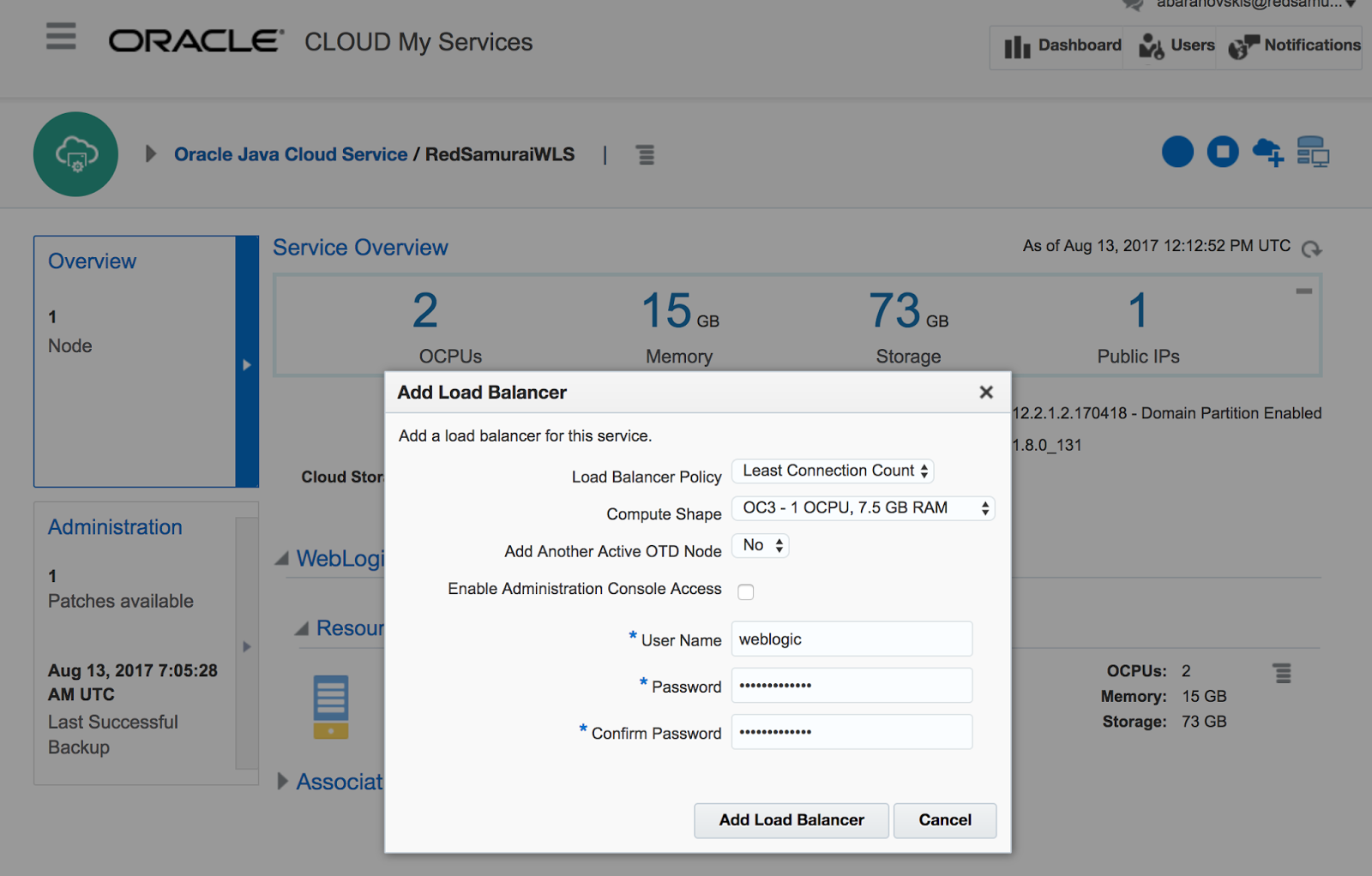This screenshot has height=876, width=1372.
Task: Click the Confirm Password field
Action: pos(851,732)
